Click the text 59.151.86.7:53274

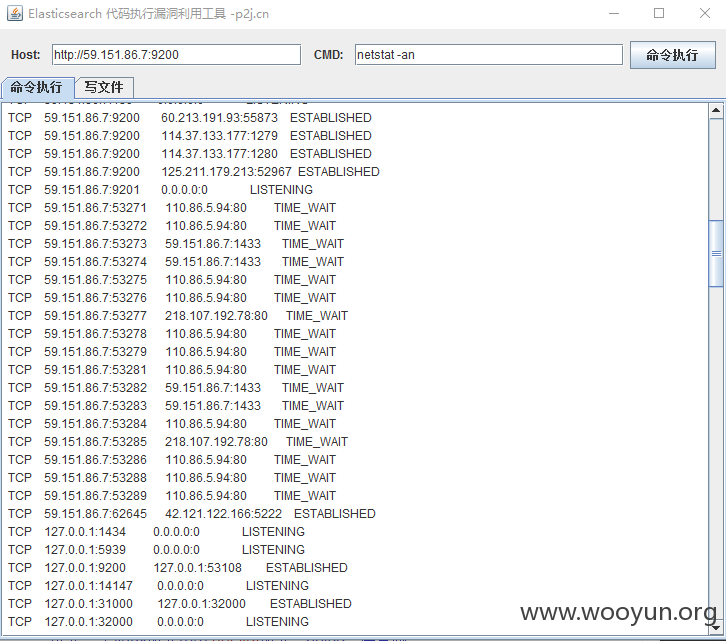pos(95,262)
